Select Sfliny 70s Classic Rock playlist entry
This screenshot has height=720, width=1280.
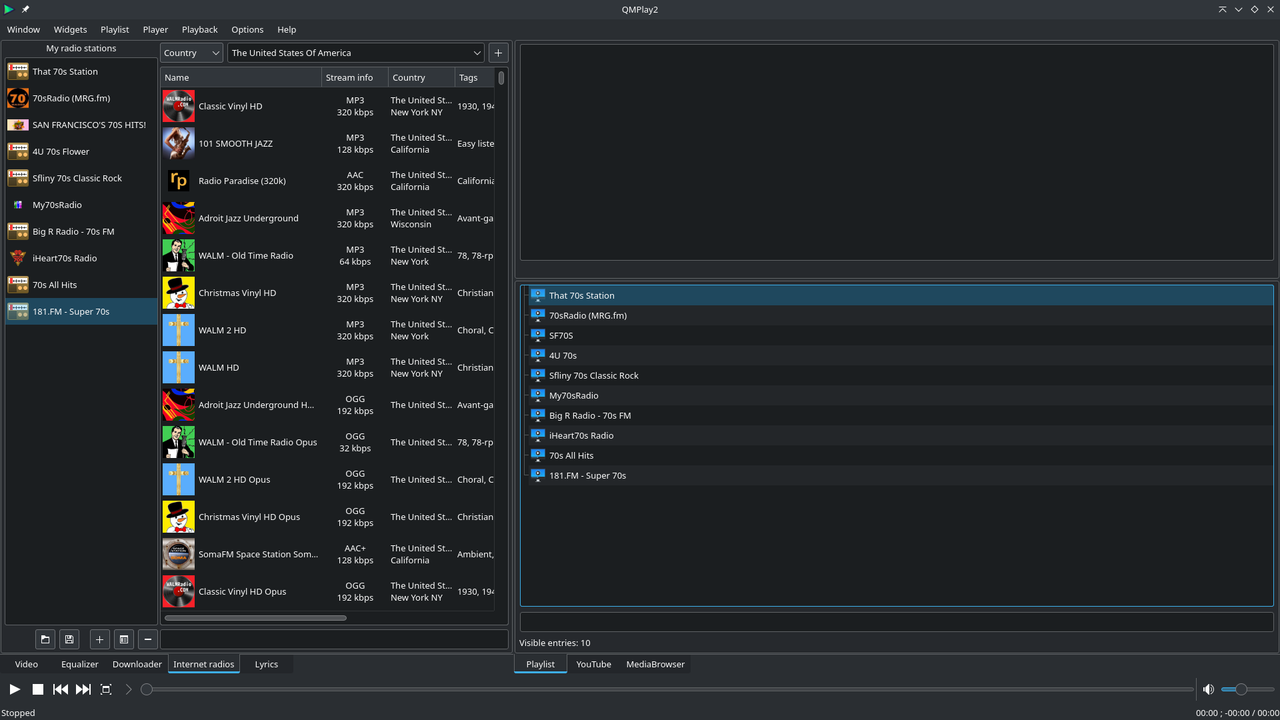coord(897,375)
